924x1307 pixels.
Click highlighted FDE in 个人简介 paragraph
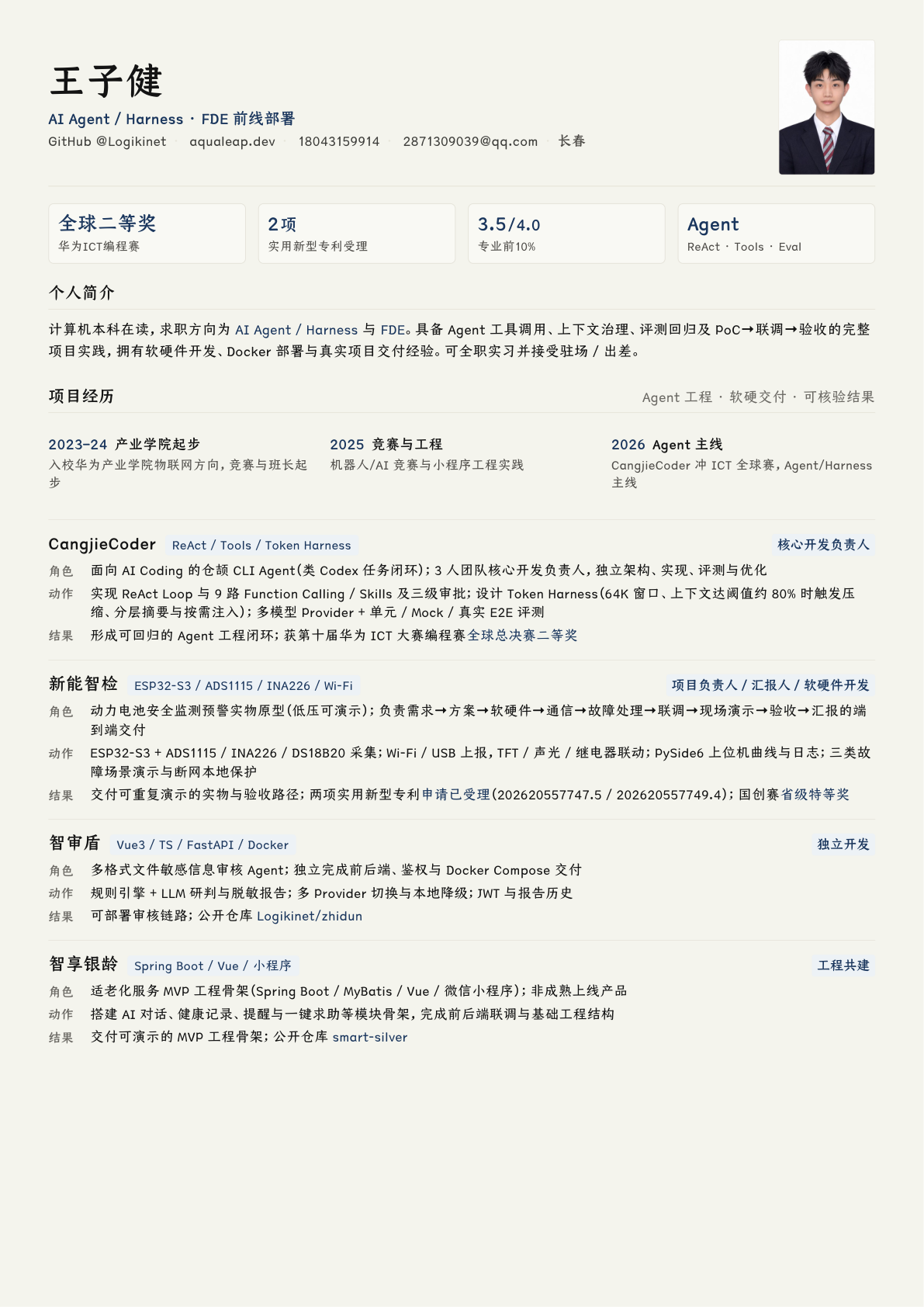(x=393, y=330)
